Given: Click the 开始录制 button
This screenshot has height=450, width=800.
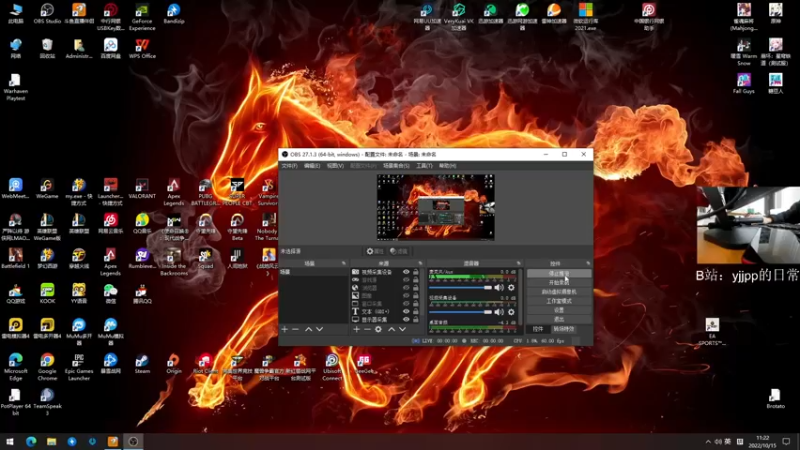Looking at the screenshot, I should point(559,282).
